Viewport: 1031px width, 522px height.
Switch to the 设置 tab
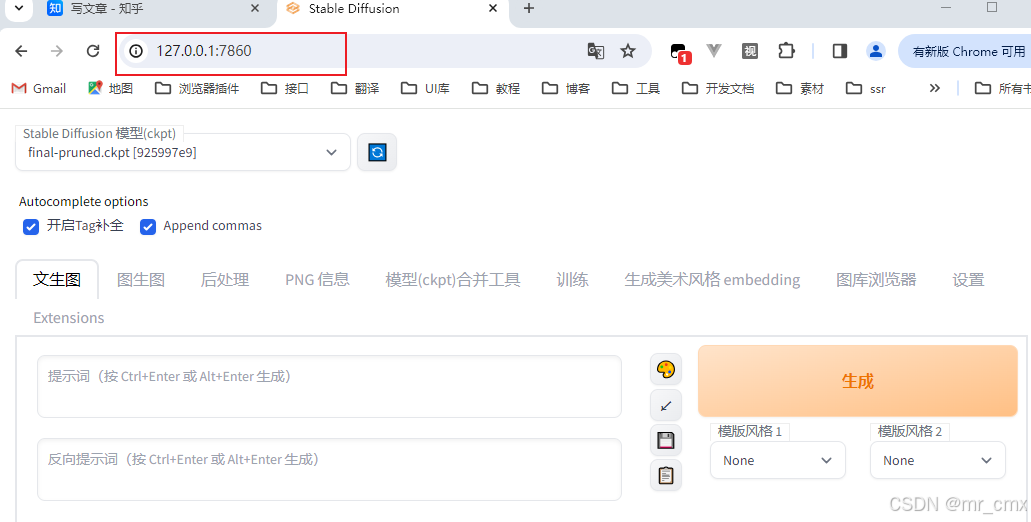point(969,279)
